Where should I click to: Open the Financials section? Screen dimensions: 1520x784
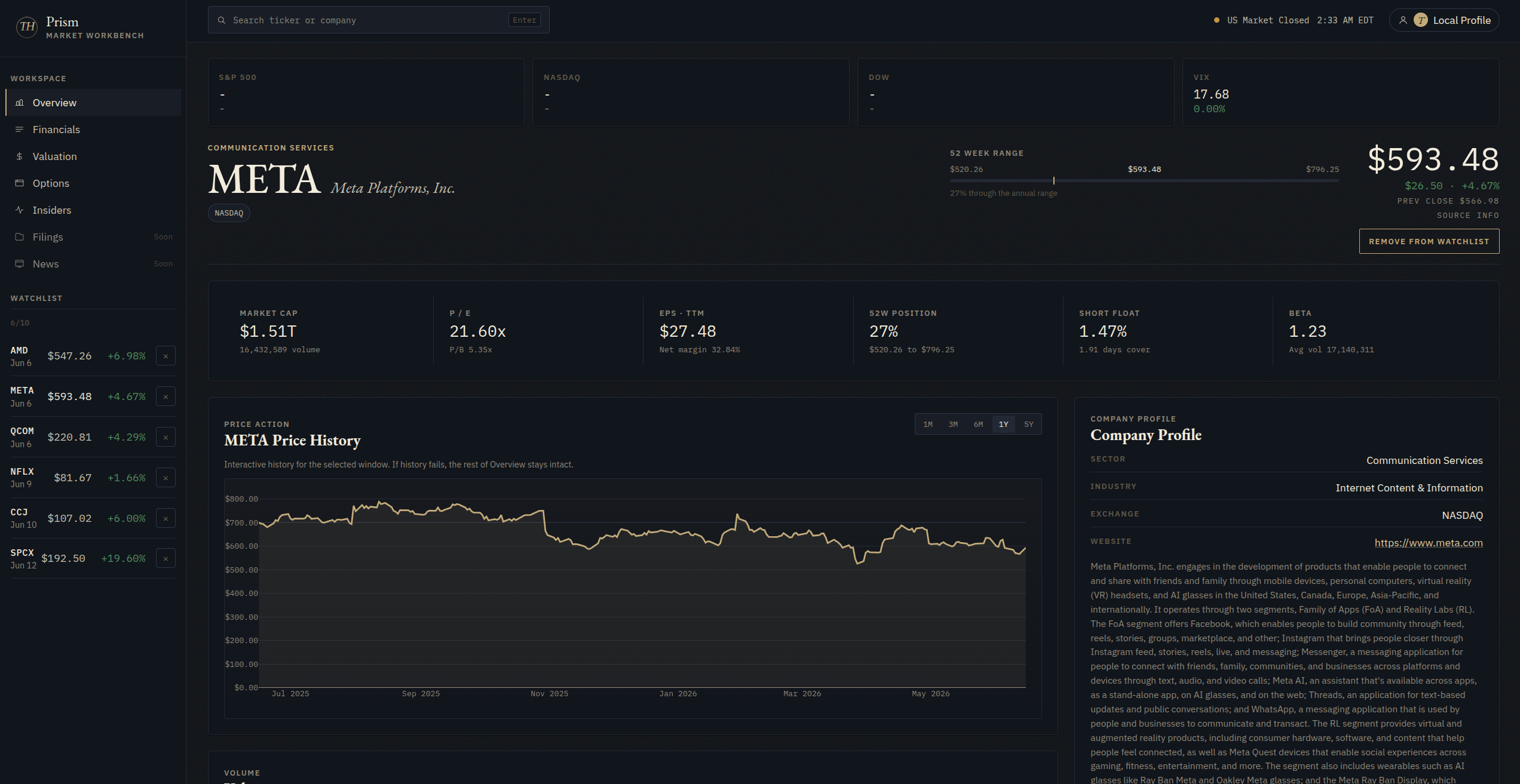pyautogui.click(x=93, y=130)
